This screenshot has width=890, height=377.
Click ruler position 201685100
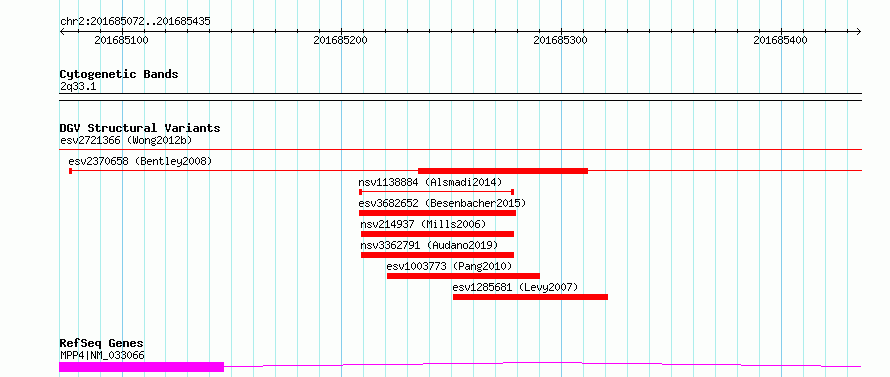coord(121,40)
